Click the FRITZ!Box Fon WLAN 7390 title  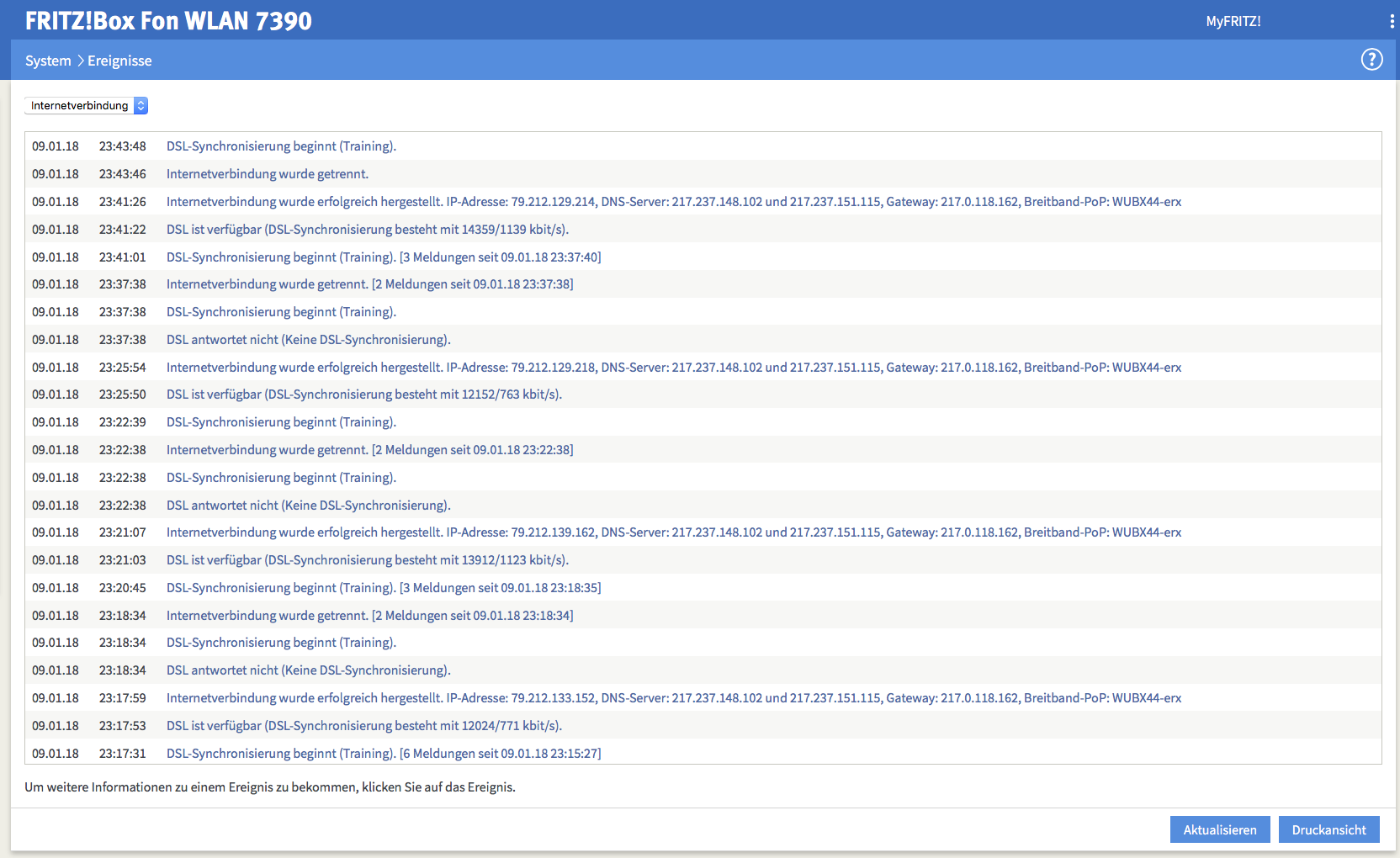tap(168, 21)
